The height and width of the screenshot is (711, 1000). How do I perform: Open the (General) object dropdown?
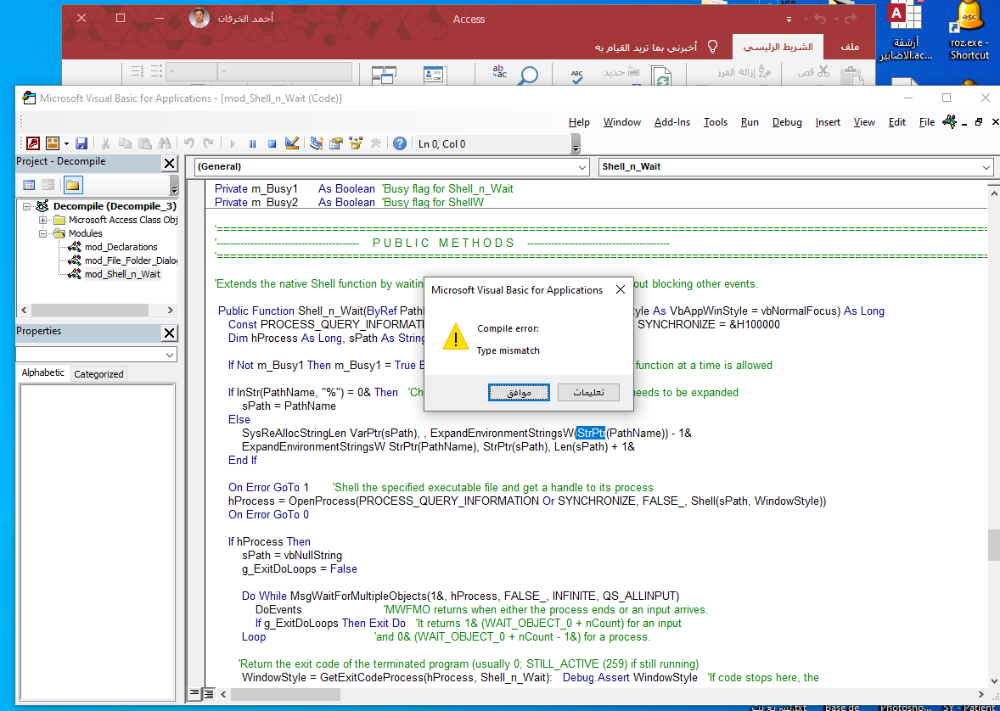tap(582, 167)
